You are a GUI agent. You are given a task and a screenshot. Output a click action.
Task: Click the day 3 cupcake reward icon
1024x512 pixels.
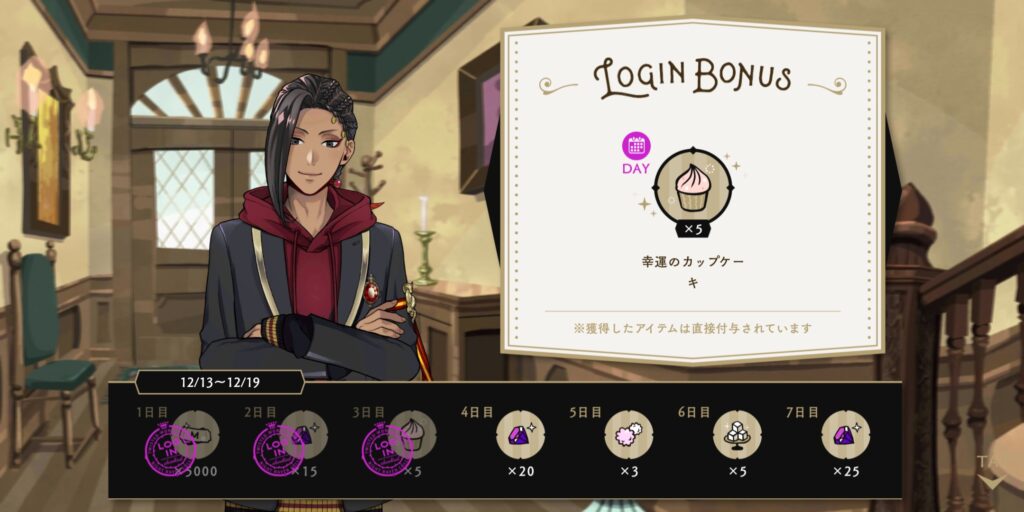[x=412, y=434]
